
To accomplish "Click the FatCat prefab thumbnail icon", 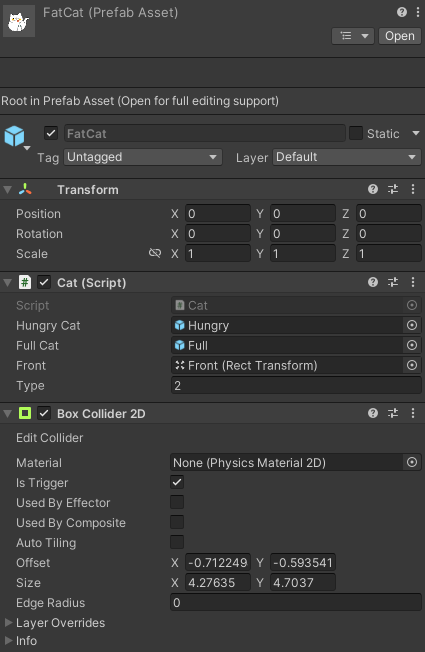I will tap(19, 21).
